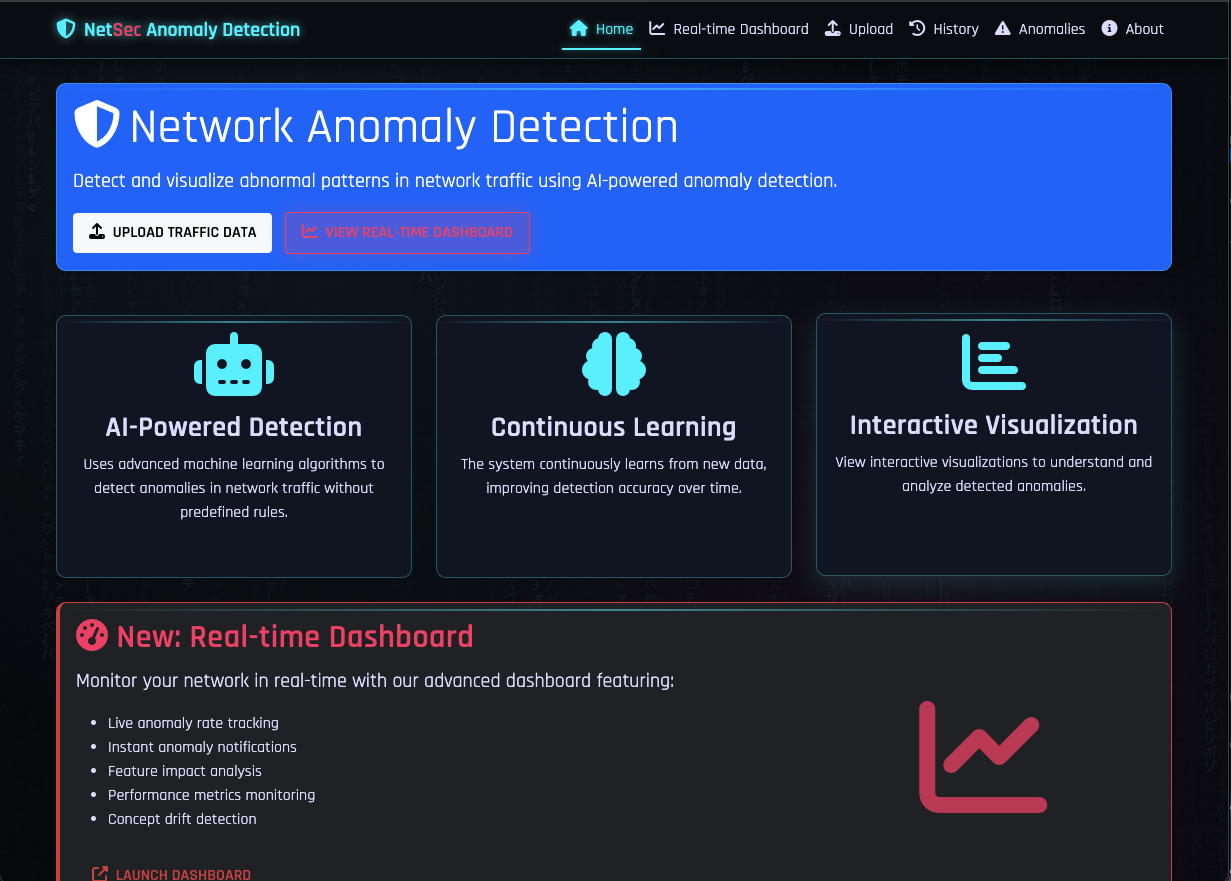This screenshot has height=881, width=1231.
Task: Click the chart icon beside Real-time Dashboard
Action: tap(656, 28)
